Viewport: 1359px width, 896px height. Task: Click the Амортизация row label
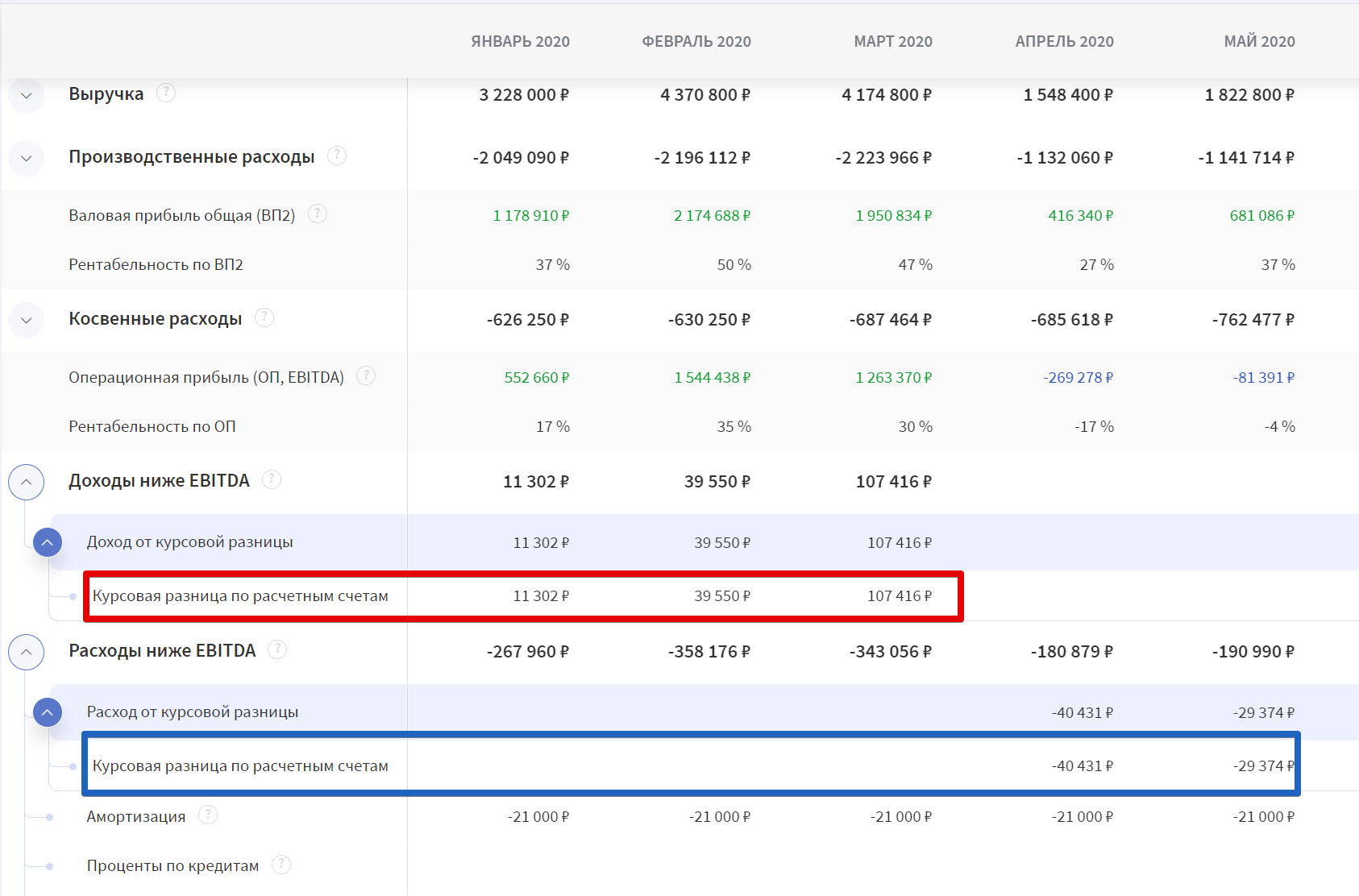pyautogui.click(x=136, y=817)
